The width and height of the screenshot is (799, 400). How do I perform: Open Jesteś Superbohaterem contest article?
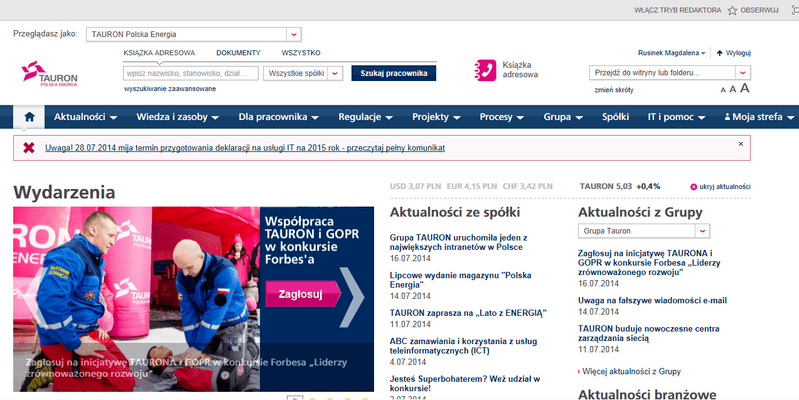pyautogui.click(x=464, y=384)
